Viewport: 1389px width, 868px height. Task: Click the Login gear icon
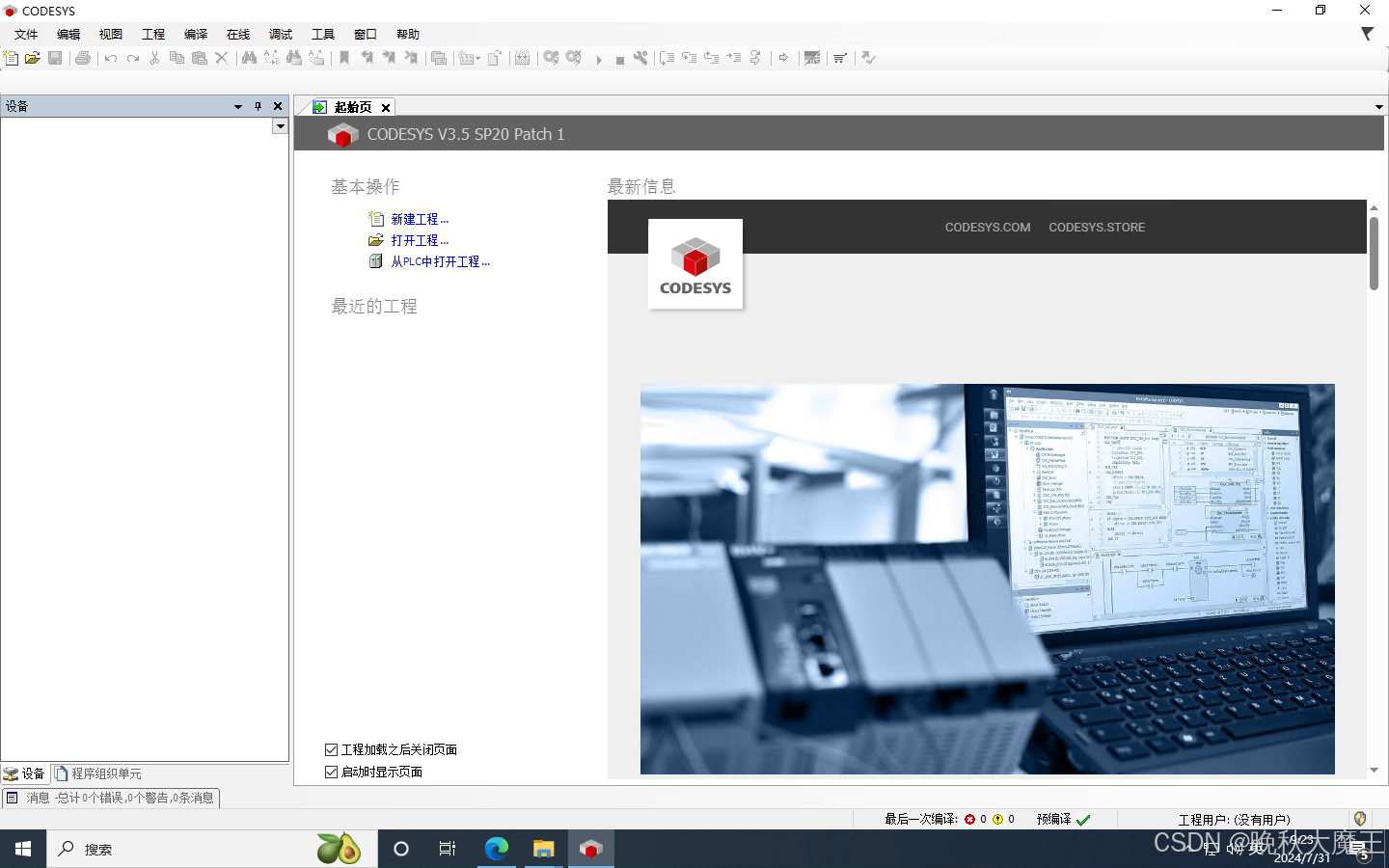pyautogui.click(x=551, y=58)
